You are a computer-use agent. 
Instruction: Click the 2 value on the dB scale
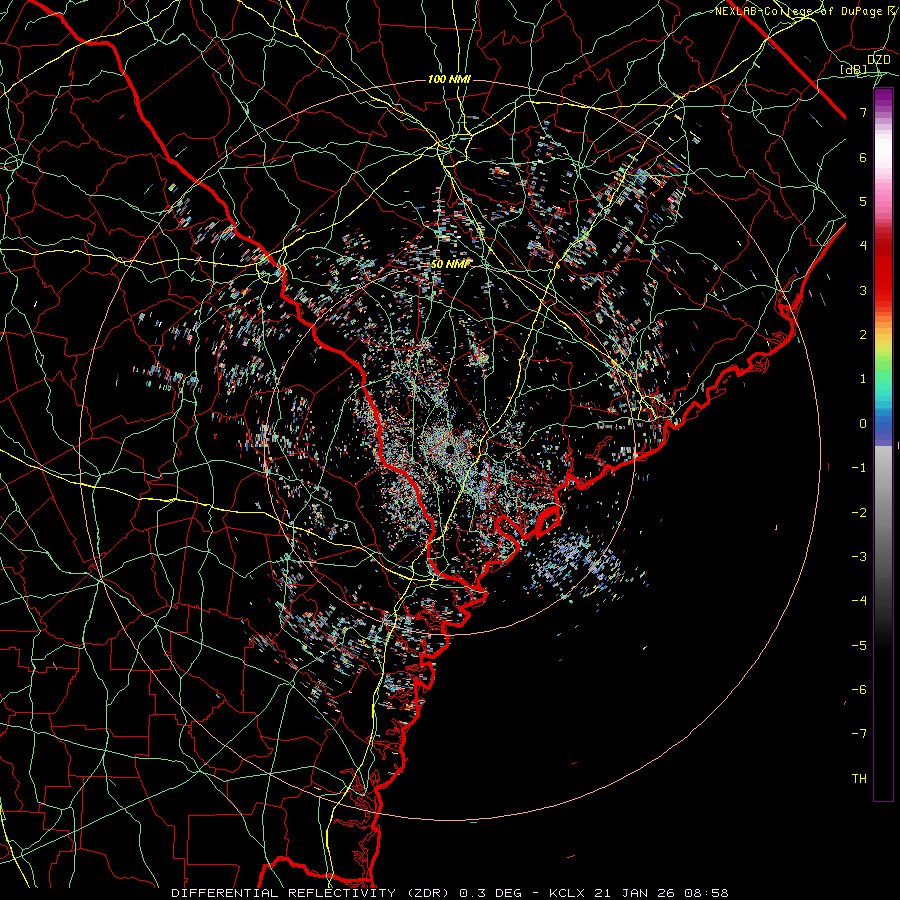(x=863, y=335)
